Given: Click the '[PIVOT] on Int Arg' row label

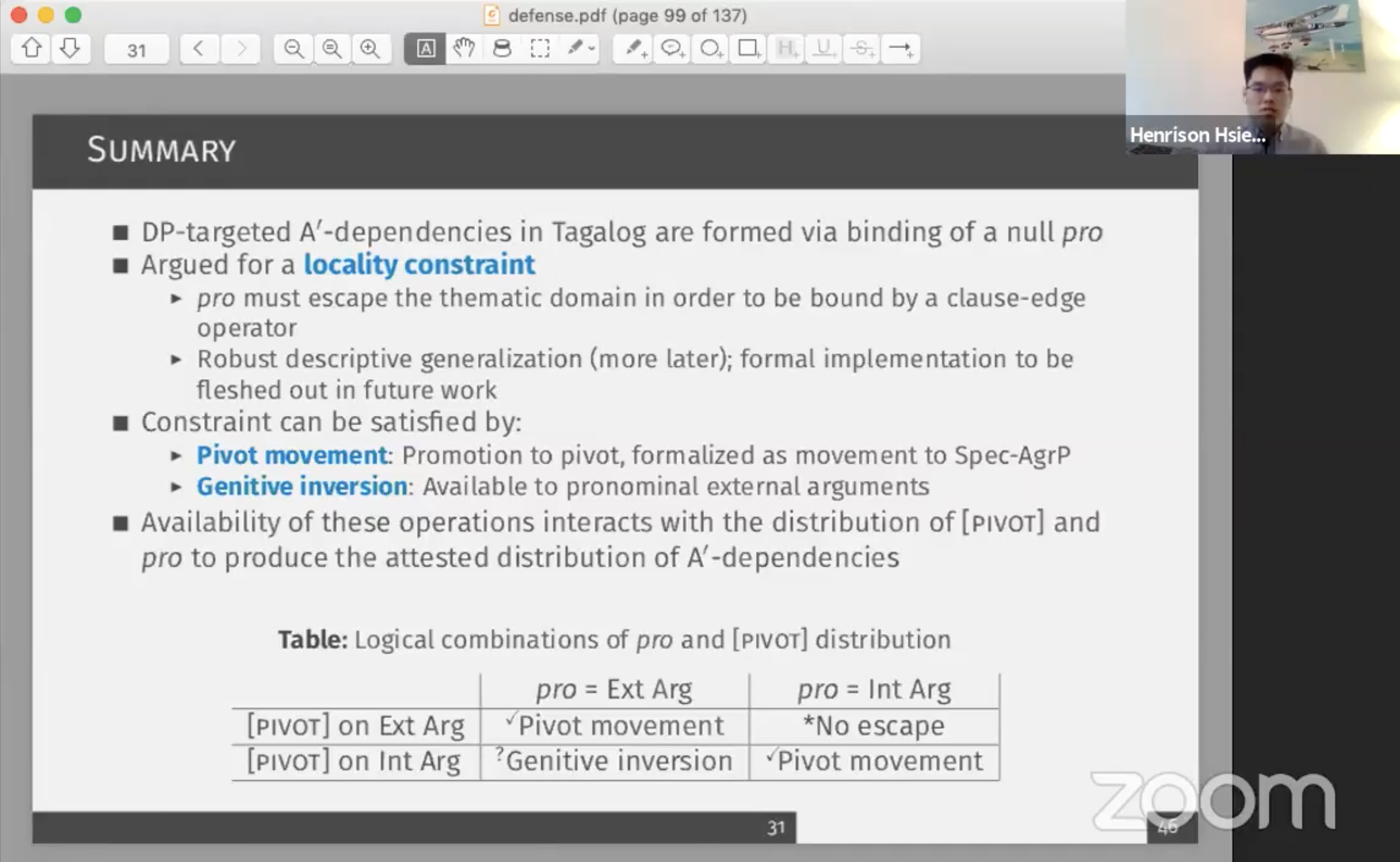Looking at the screenshot, I should (x=354, y=761).
